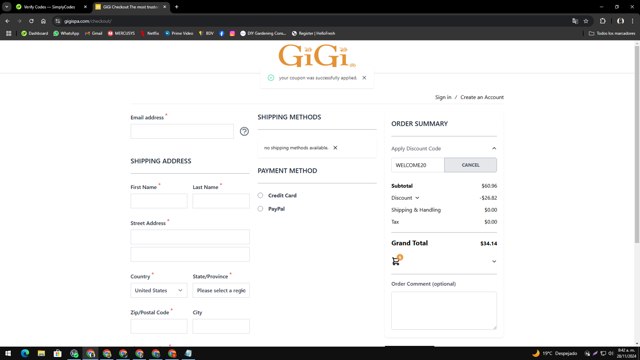
Task: Dismiss the coupon success notification
Action: coord(364,78)
